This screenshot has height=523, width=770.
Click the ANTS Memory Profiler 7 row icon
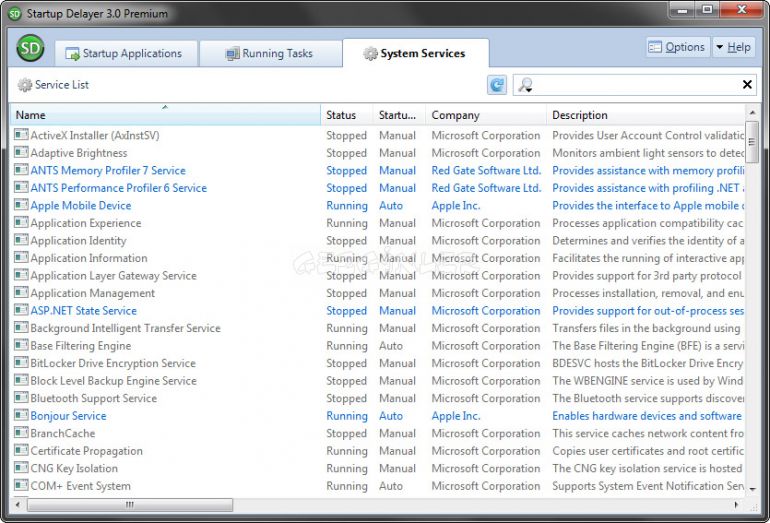21,170
